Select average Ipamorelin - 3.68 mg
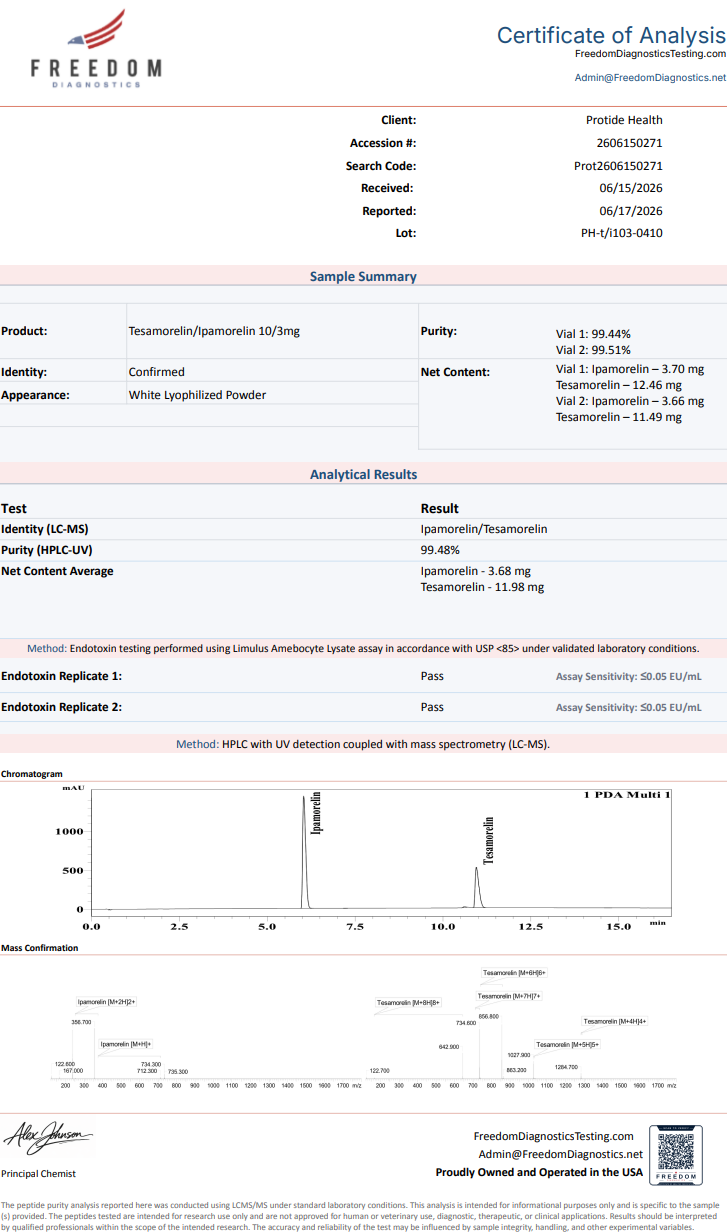 click(476, 572)
